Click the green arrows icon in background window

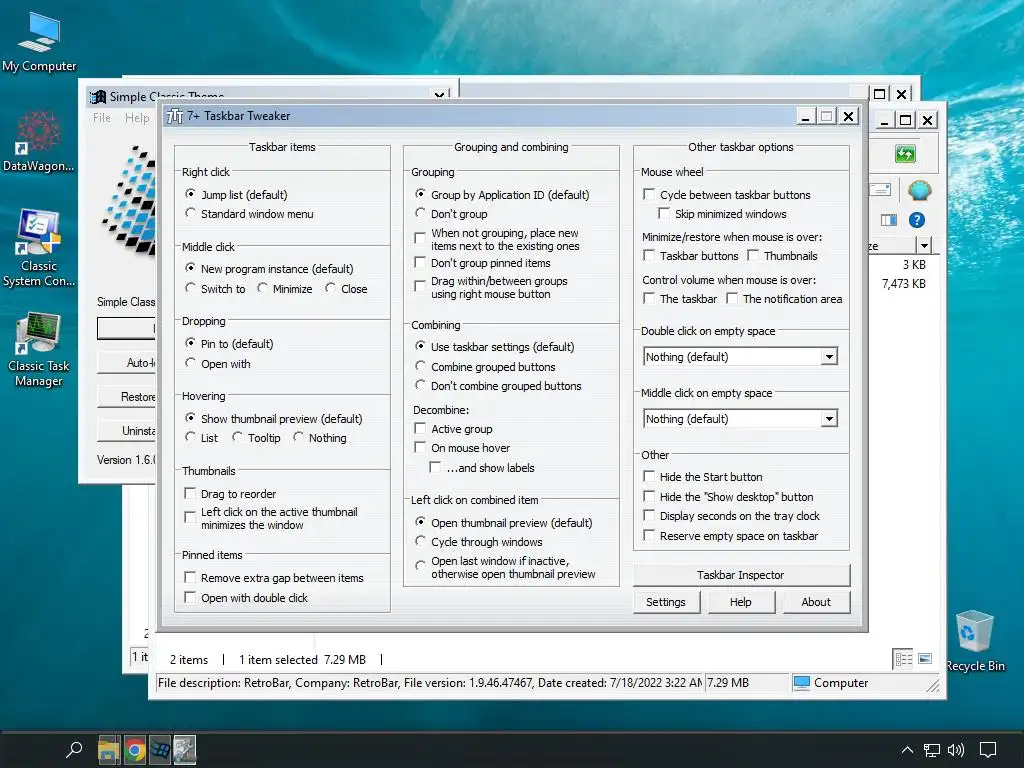tap(905, 154)
